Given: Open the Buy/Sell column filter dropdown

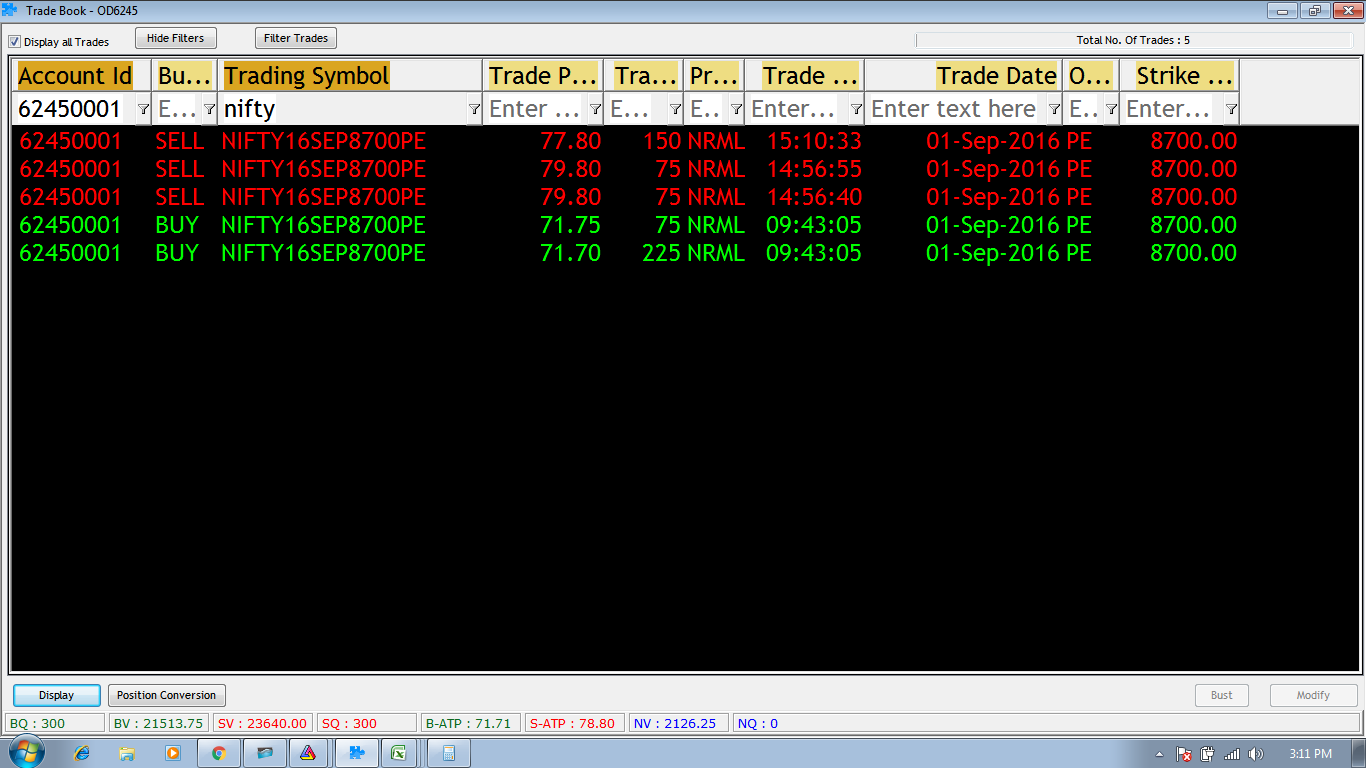Looking at the screenshot, I should pos(209,109).
